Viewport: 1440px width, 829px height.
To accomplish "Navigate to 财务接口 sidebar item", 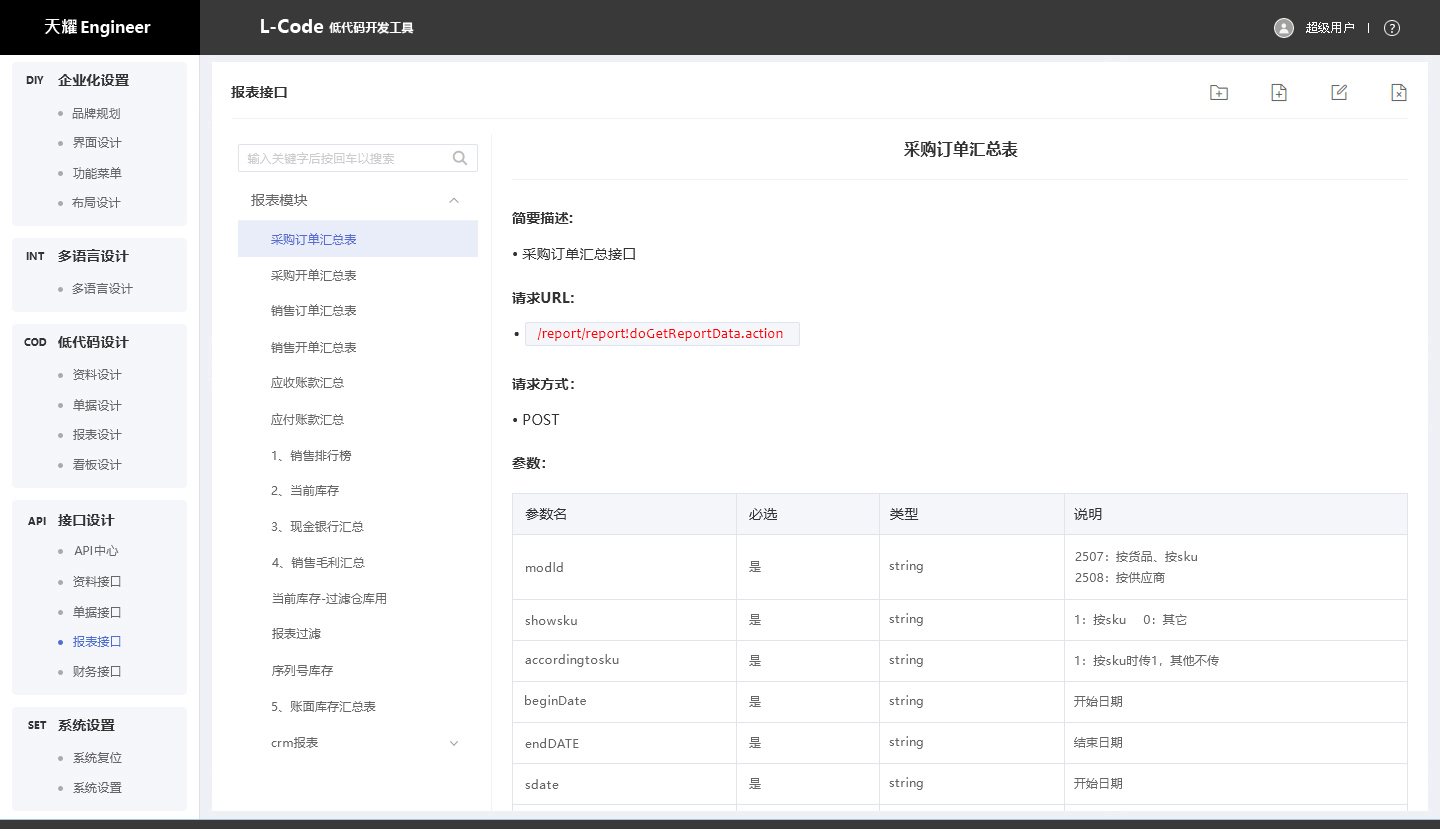I will (x=97, y=672).
